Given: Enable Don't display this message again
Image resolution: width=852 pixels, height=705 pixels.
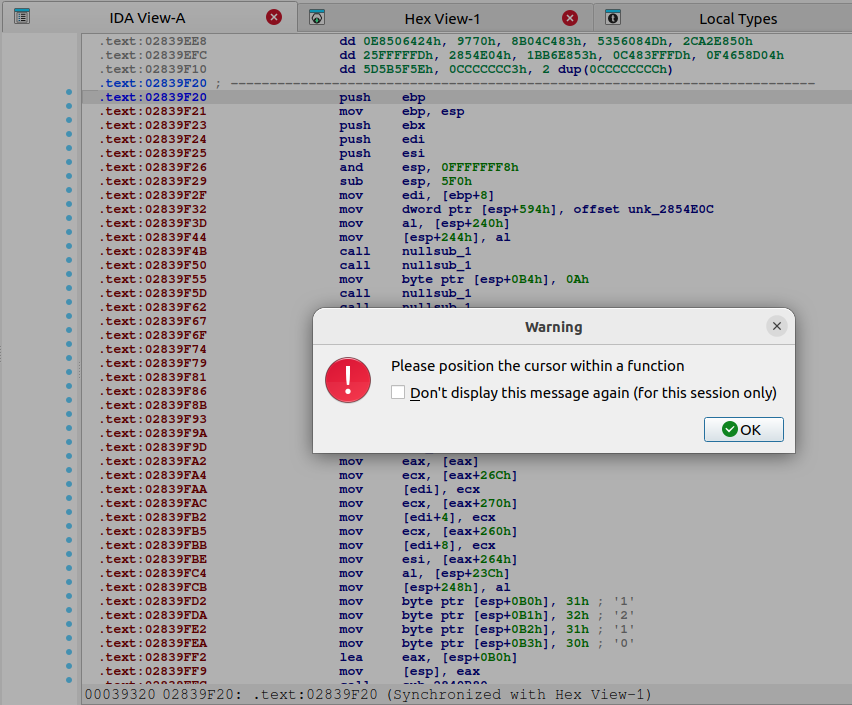Looking at the screenshot, I should (x=398, y=392).
